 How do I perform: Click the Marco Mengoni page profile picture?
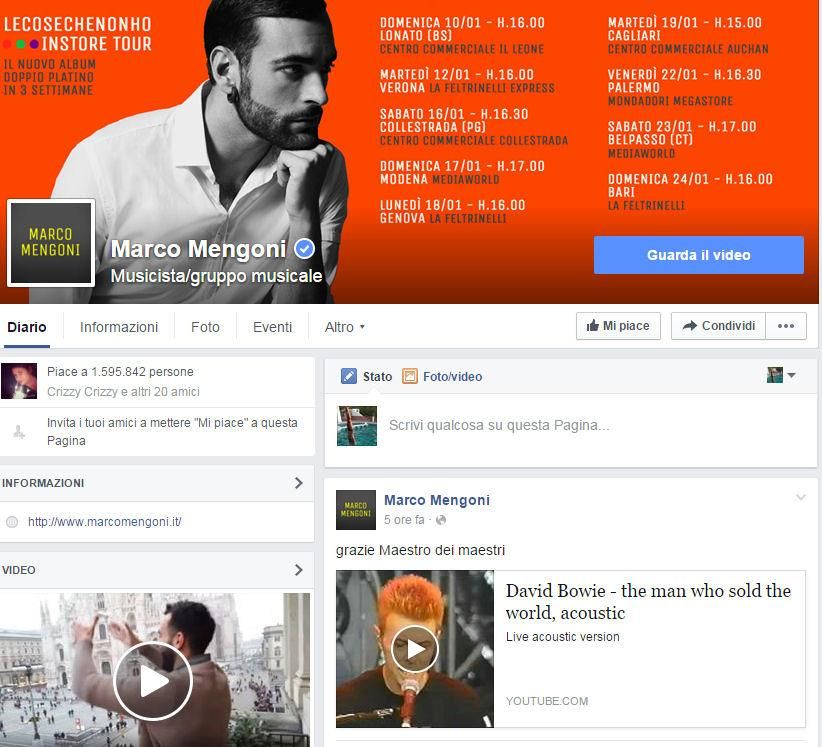(x=51, y=243)
